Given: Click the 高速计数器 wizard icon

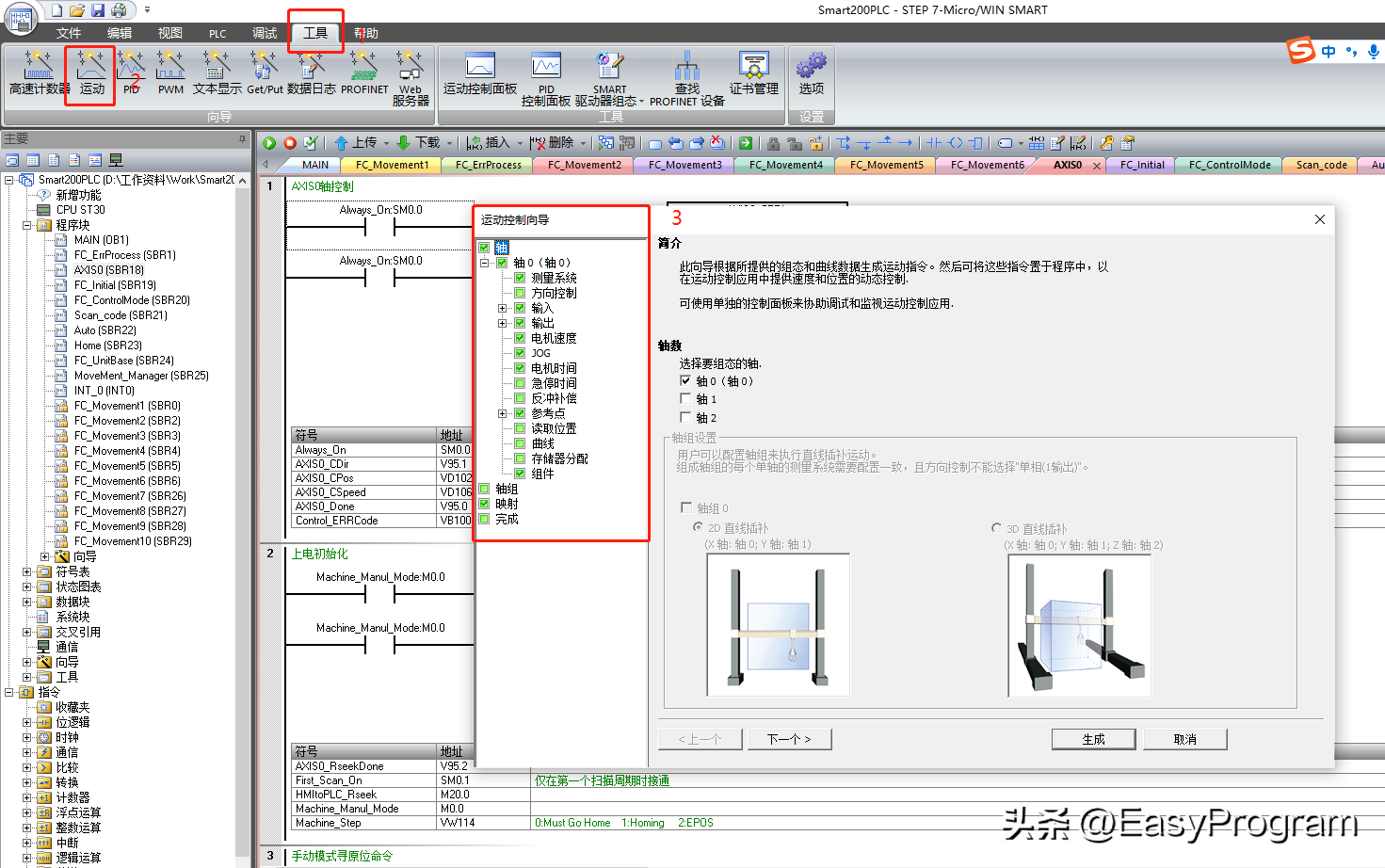Looking at the screenshot, I should (x=39, y=73).
